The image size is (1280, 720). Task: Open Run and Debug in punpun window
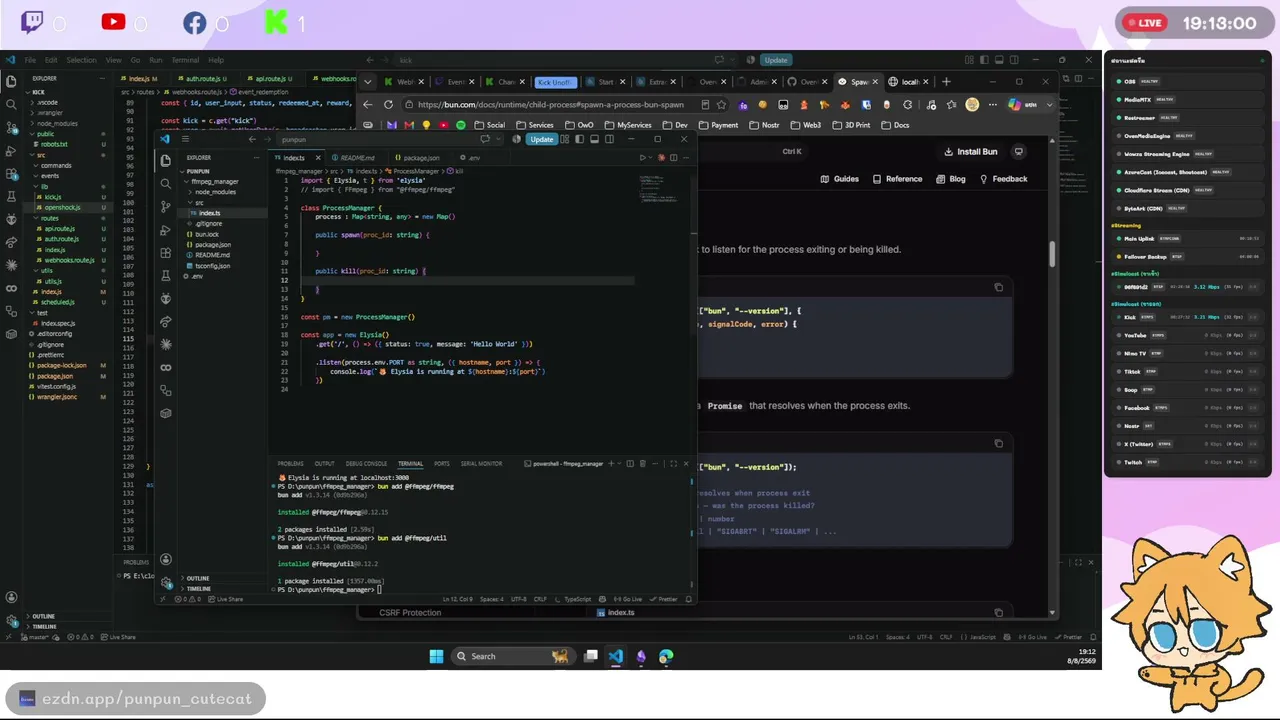point(166,230)
